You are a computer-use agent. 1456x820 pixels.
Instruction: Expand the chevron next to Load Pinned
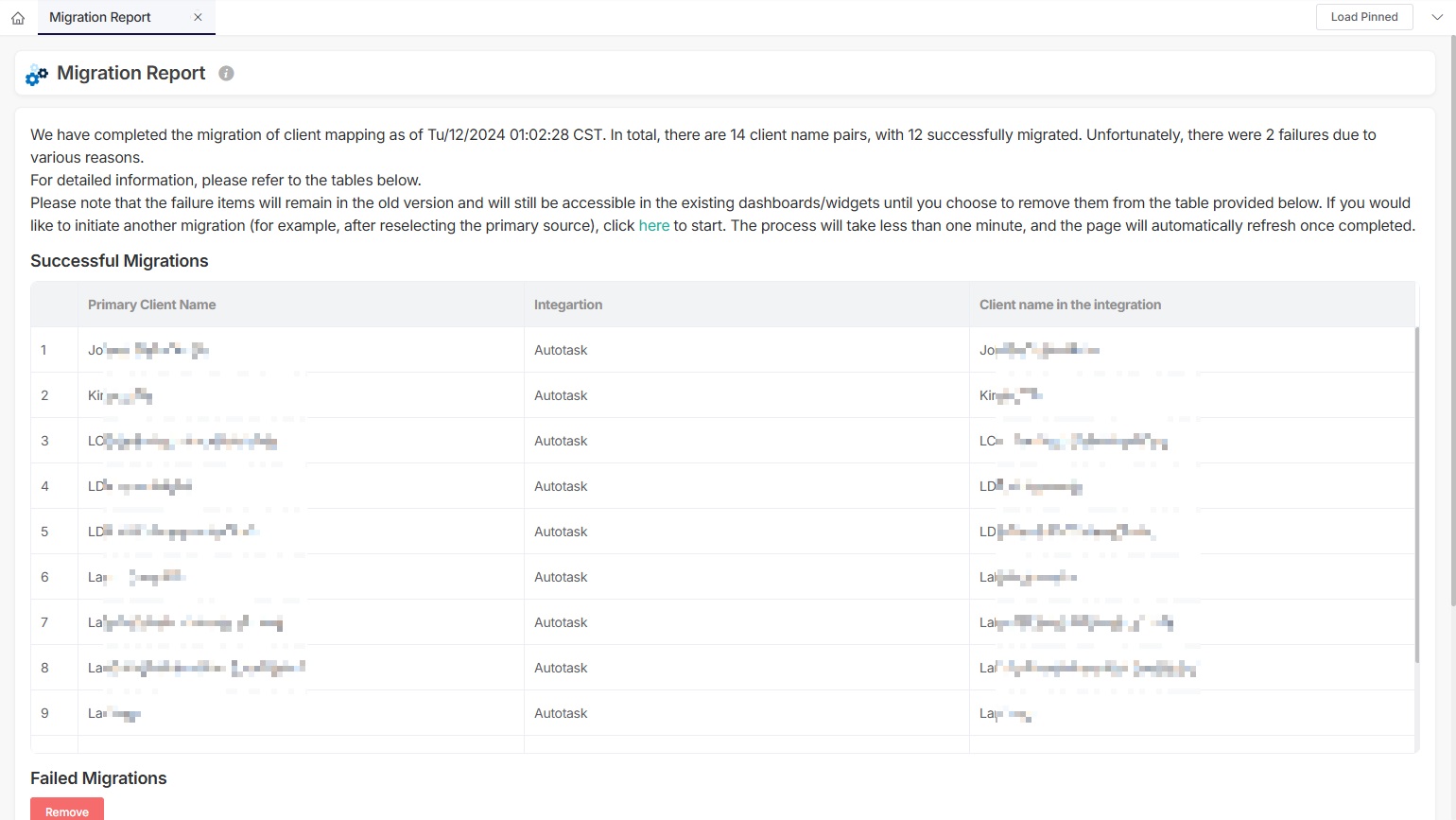click(x=1436, y=17)
